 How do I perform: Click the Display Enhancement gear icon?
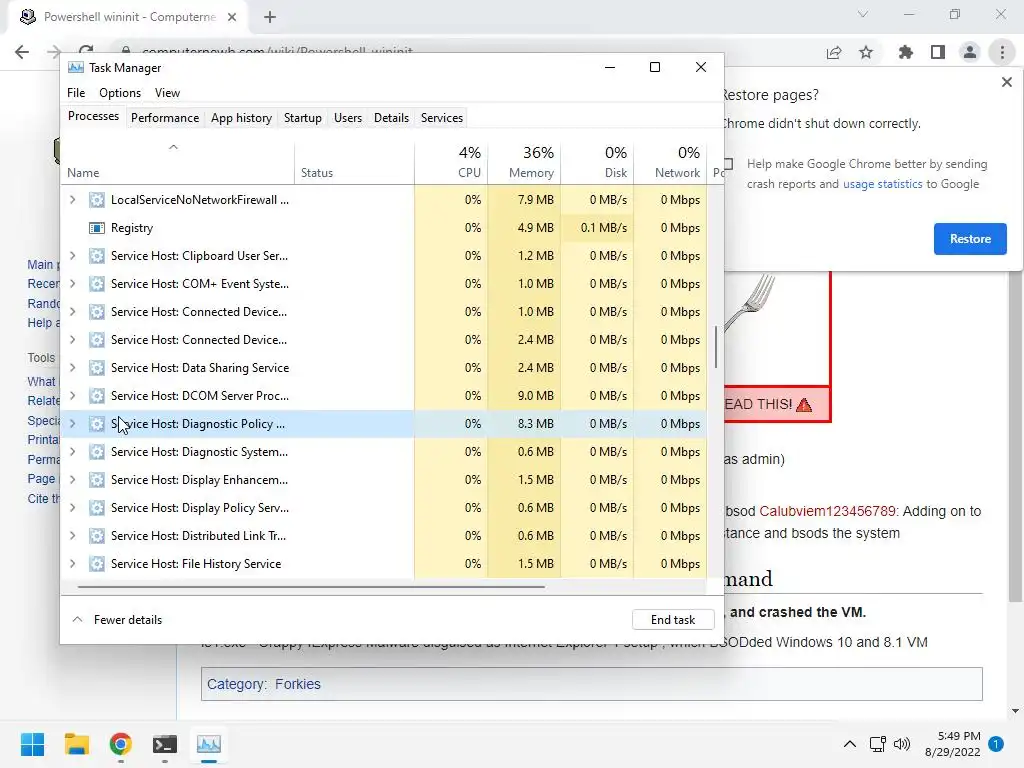tap(97, 480)
